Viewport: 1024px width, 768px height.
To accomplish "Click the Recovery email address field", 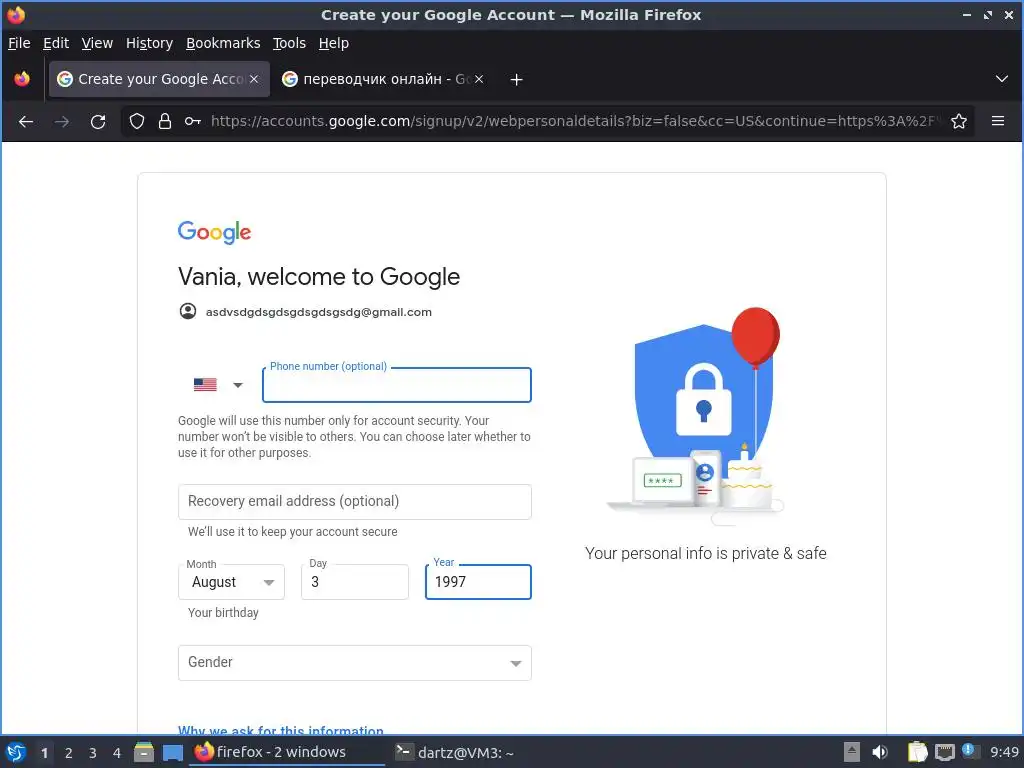I will tap(355, 502).
